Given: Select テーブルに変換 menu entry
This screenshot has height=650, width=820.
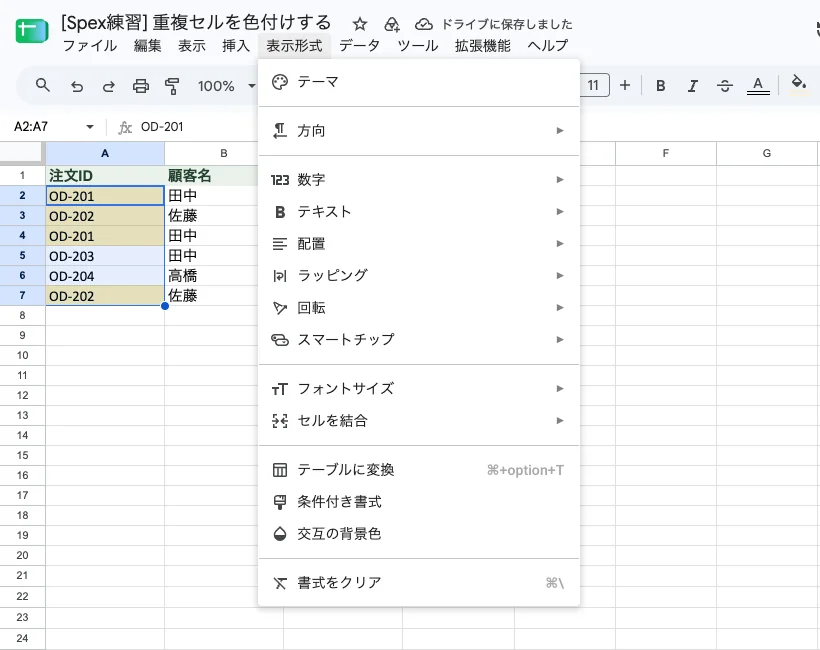Looking at the screenshot, I should click(x=419, y=470).
